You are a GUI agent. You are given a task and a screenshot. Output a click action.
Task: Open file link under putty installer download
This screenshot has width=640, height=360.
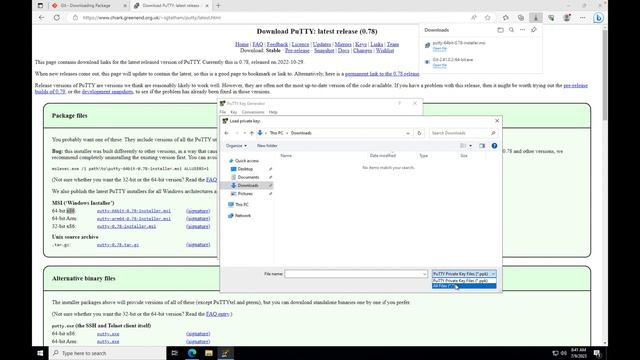(440, 49)
